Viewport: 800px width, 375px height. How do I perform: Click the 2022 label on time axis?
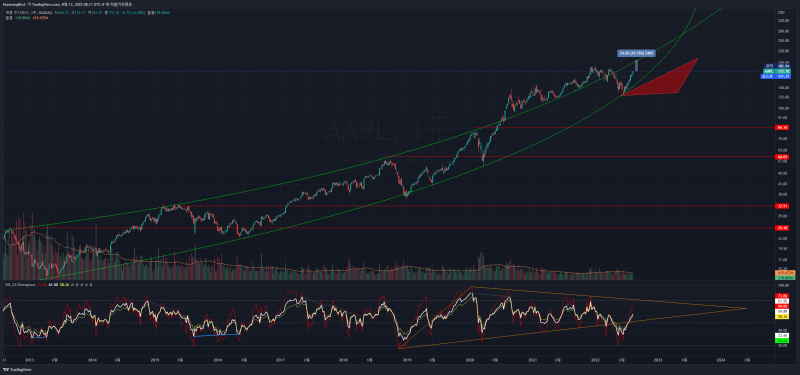596,360
